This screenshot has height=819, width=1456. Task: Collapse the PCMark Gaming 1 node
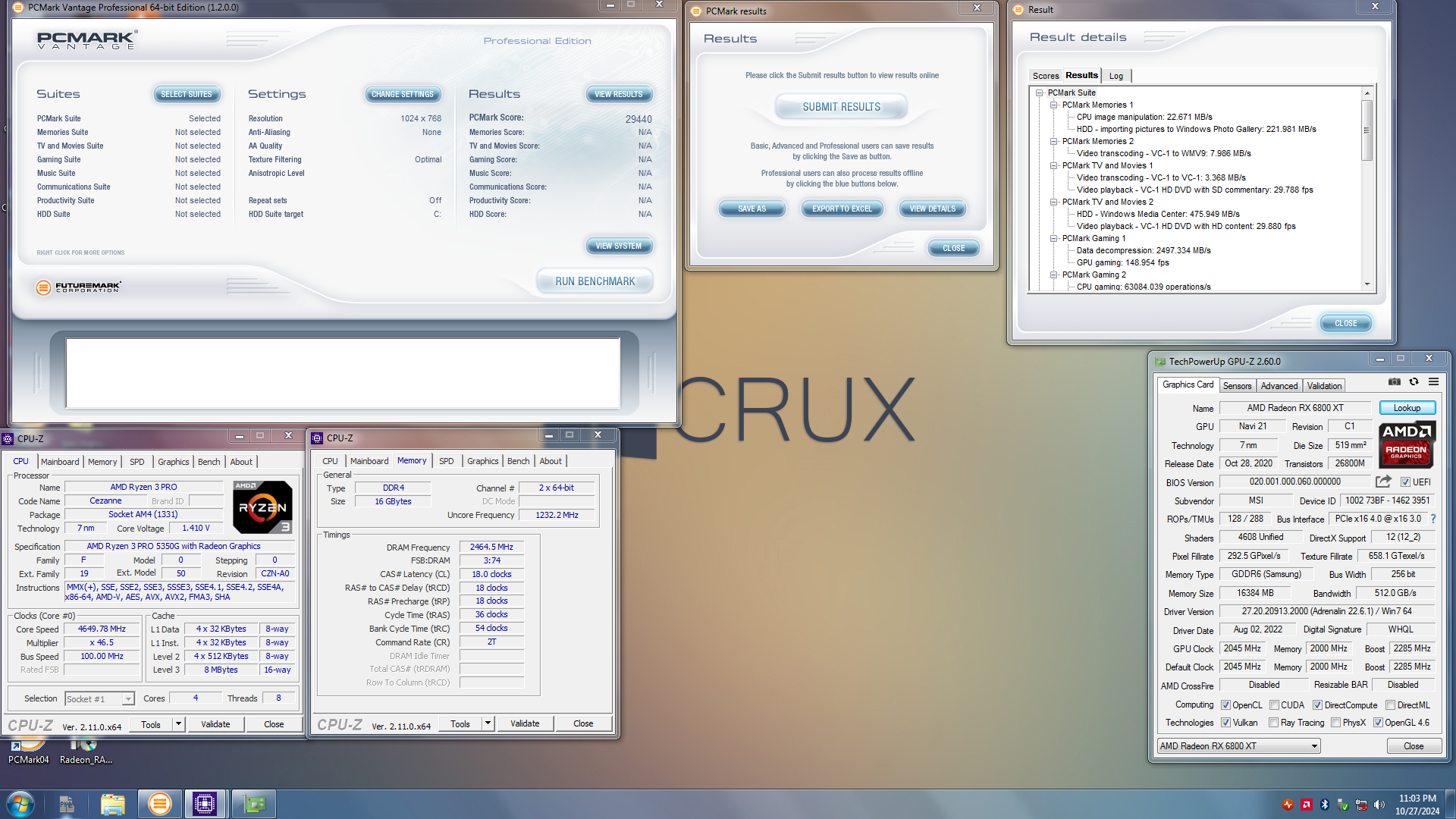point(1053,238)
